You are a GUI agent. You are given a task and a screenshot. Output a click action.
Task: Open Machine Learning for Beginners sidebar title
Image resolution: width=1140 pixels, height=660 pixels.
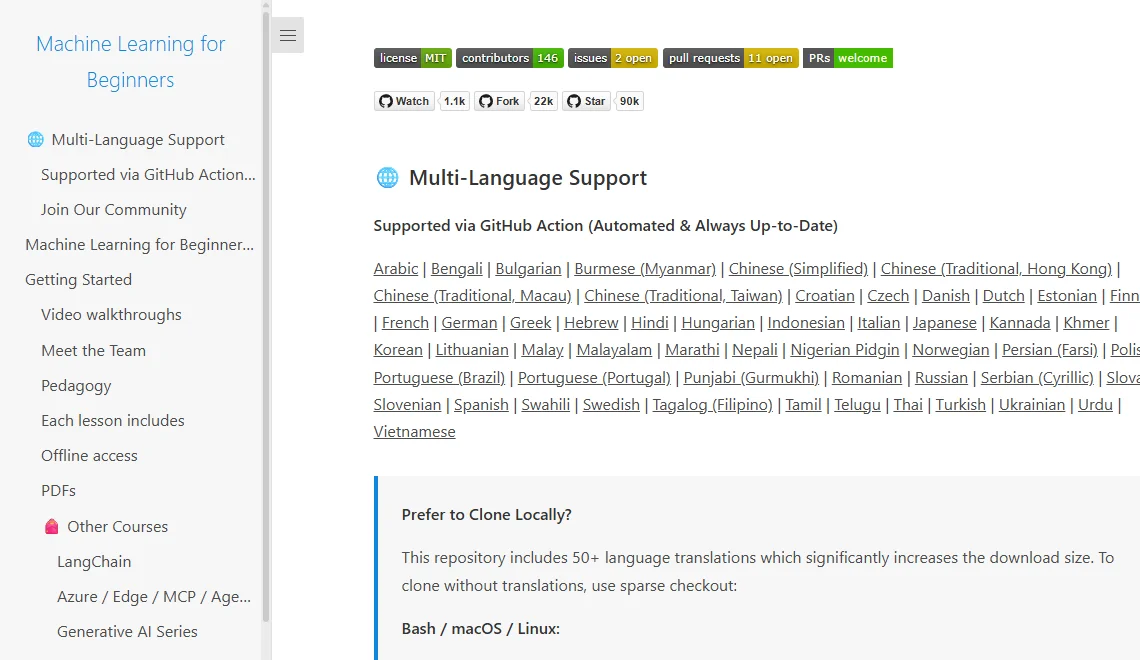pos(131,62)
